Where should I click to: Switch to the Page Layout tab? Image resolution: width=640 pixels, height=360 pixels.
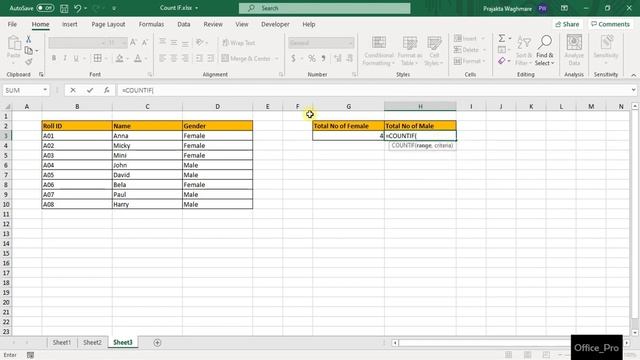coord(108,24)
